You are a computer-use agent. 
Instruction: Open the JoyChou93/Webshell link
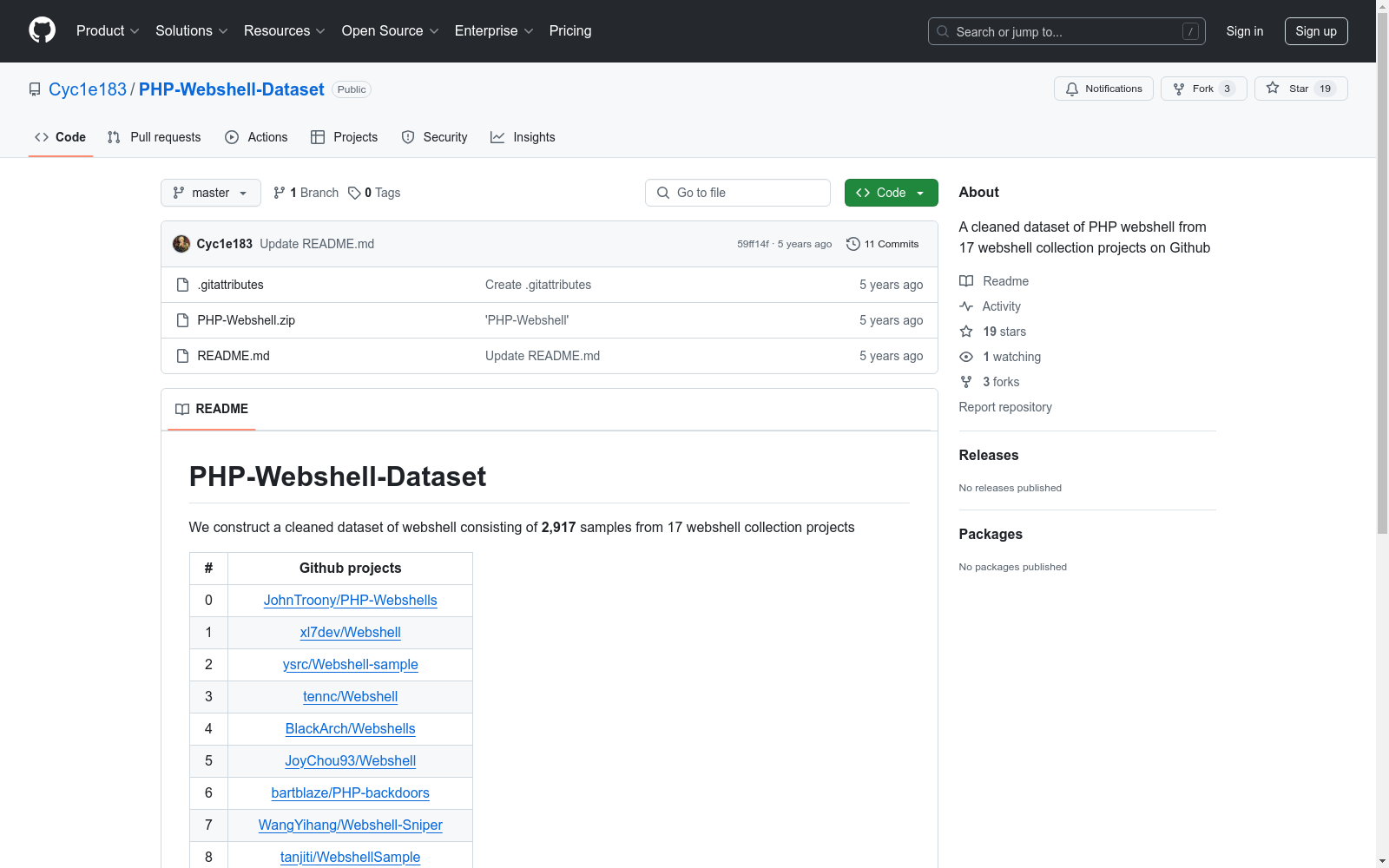[351, 760]
